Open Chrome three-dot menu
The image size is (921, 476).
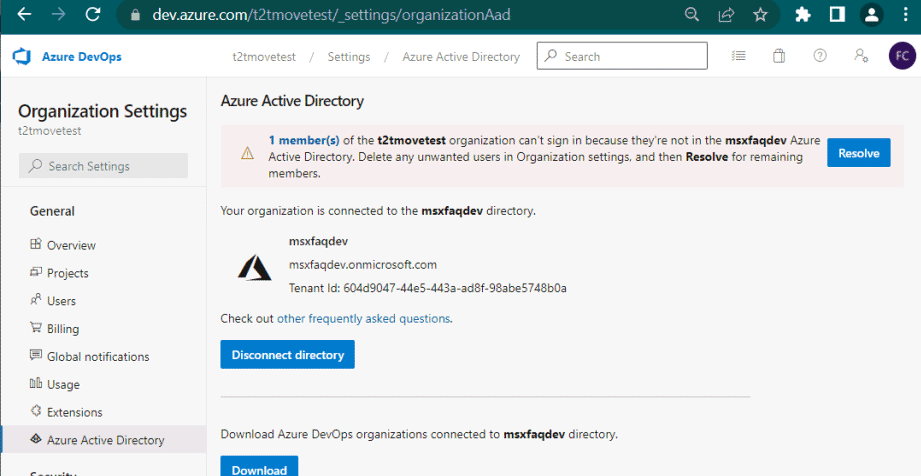(905, 15)
